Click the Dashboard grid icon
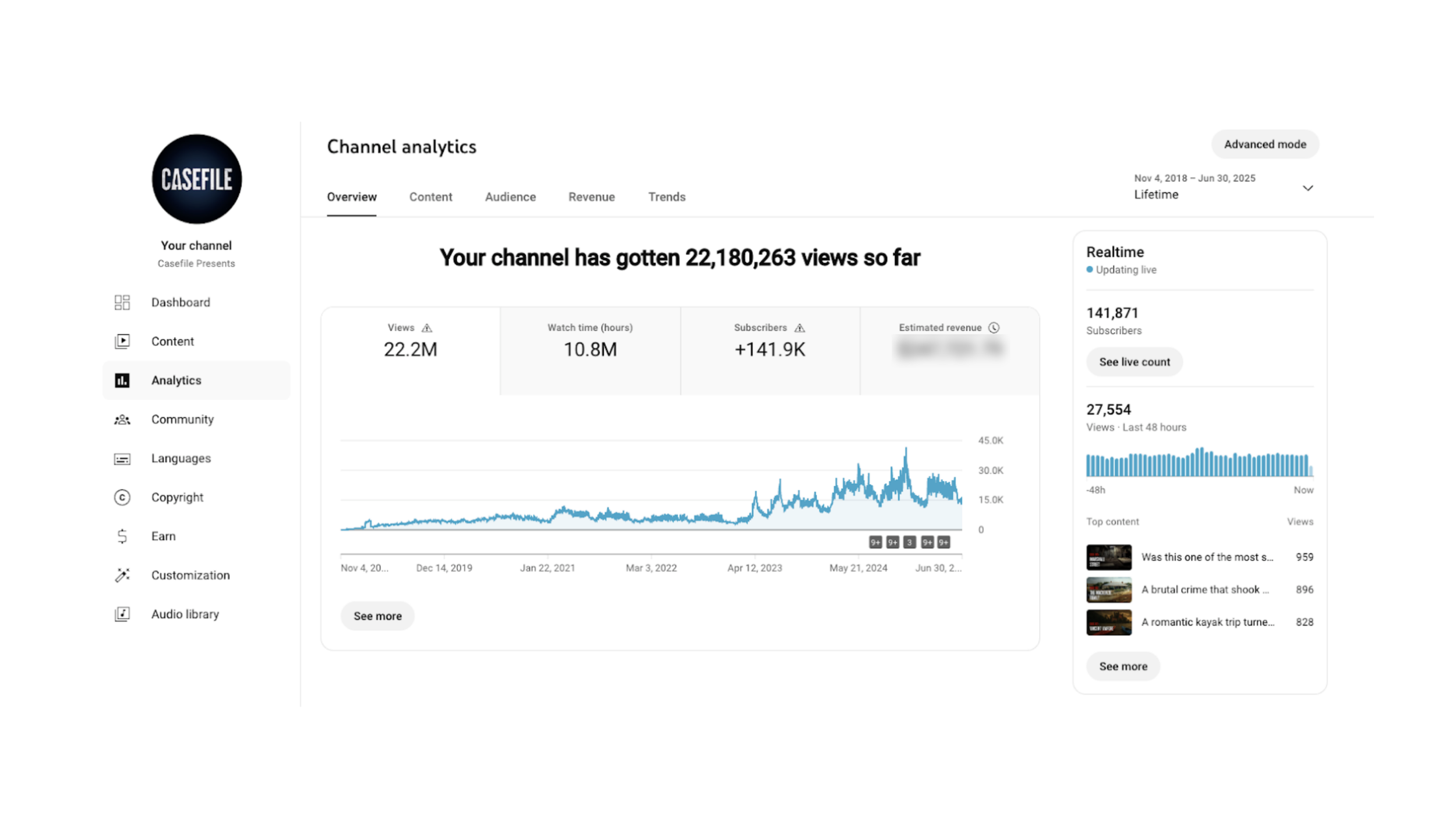Screen dimensions: 1456x819 pyautogui.click(x=122, y=302)
